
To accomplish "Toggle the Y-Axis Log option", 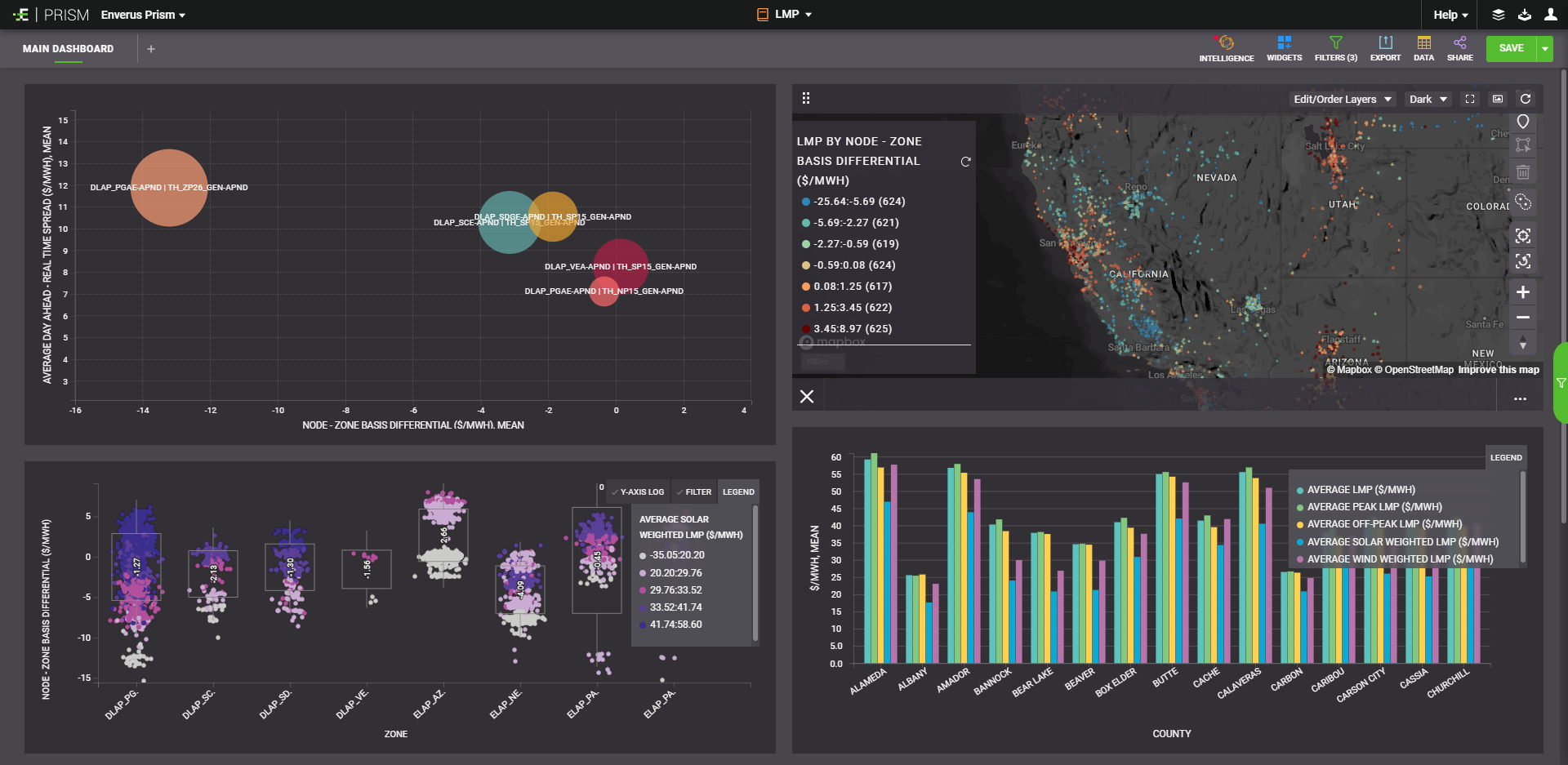I will (637, 491).
